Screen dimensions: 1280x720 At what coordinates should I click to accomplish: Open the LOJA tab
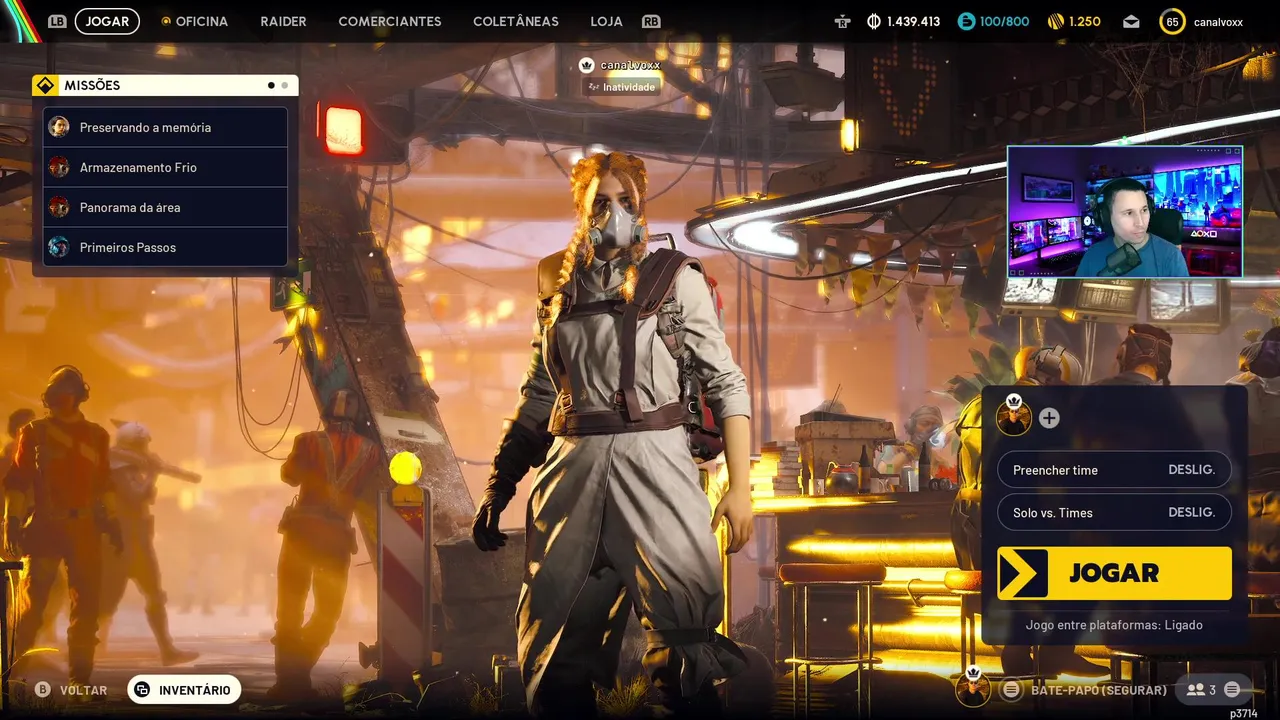(606, 21)
